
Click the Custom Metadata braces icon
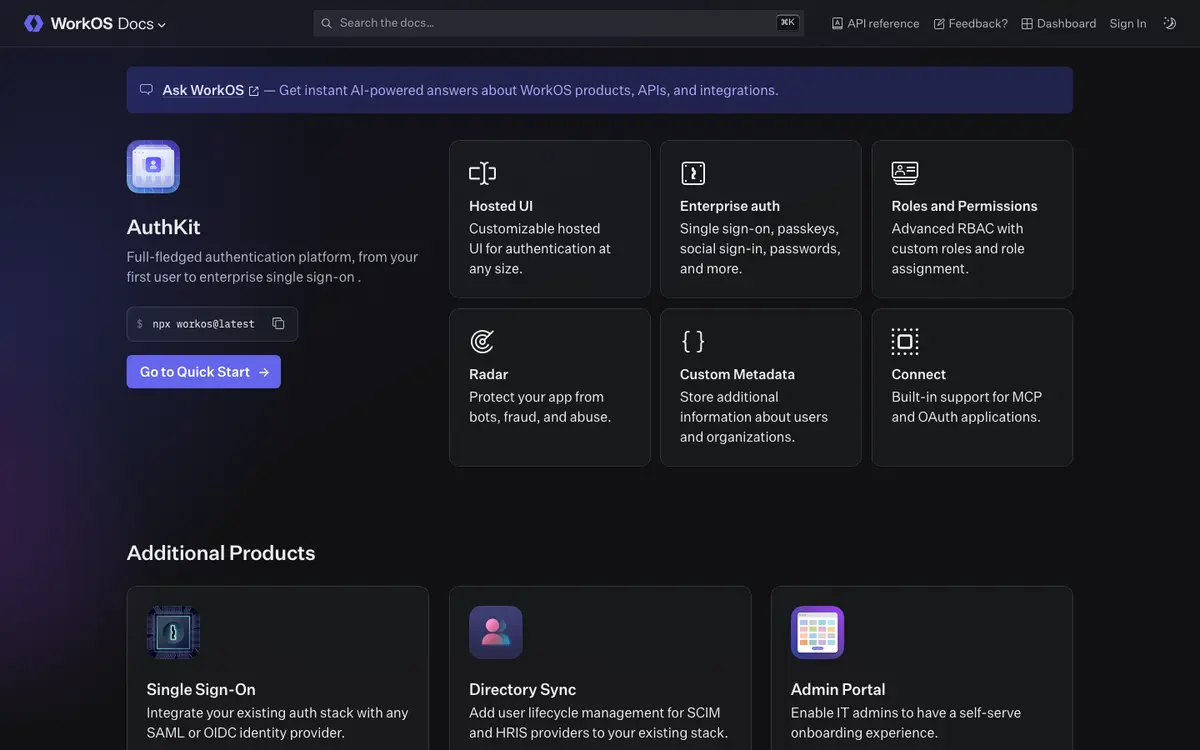point(693,341)
